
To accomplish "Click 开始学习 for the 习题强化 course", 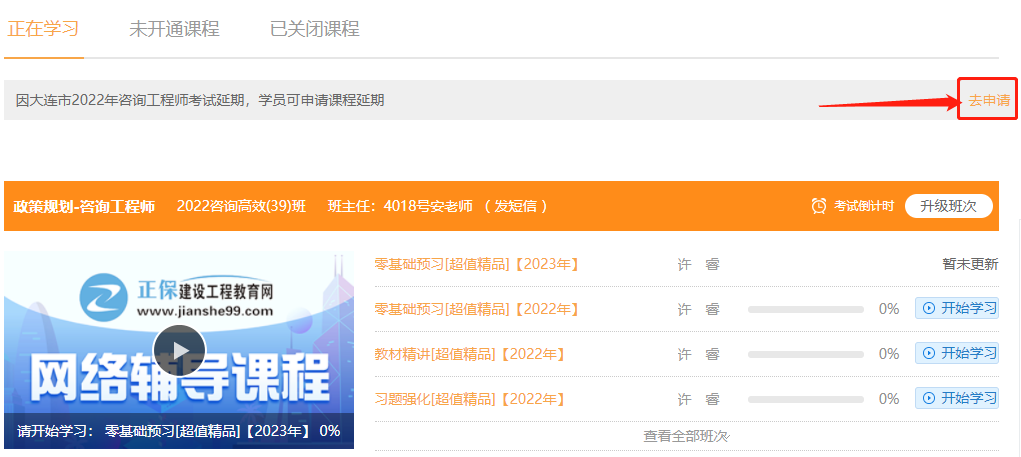I will (957, 399).
